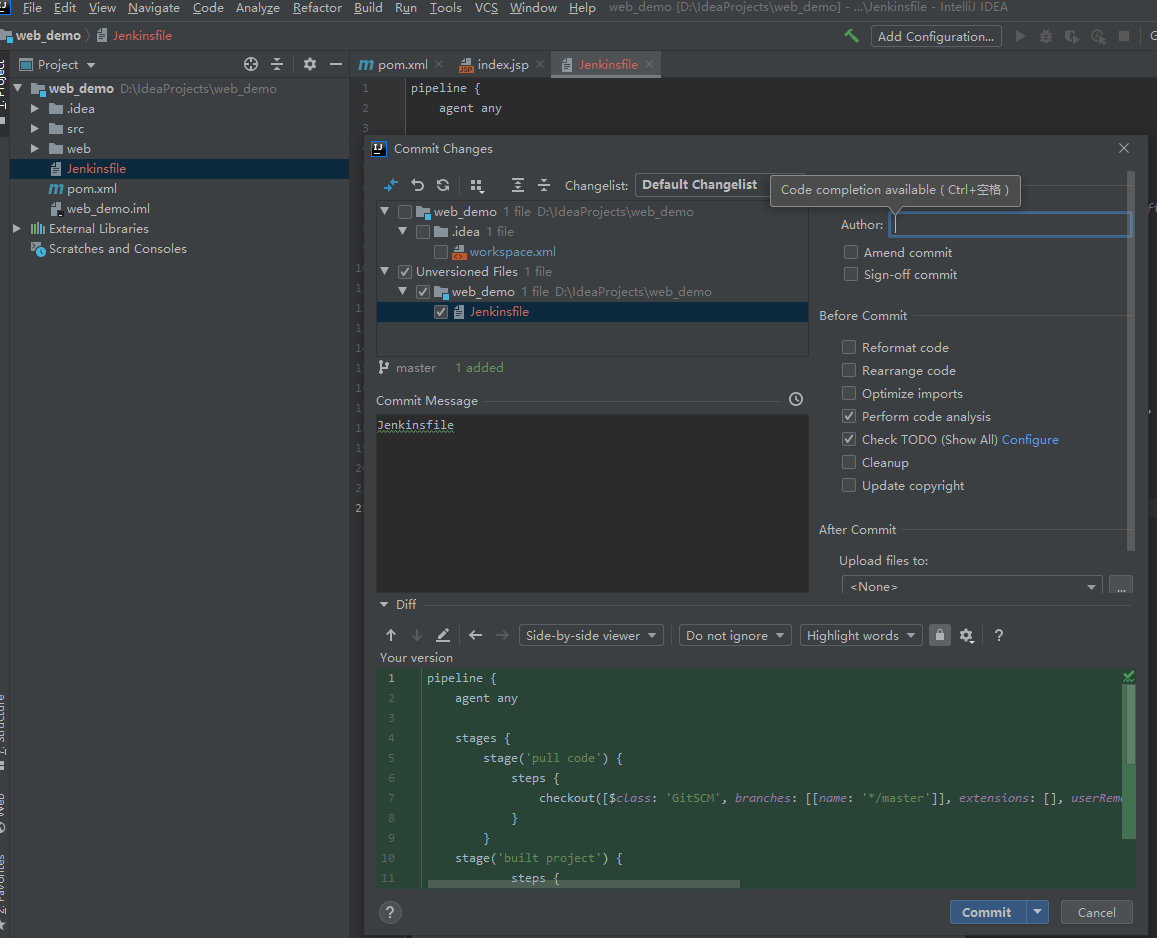Click the Refresh changes icon
1157x938 pixels.
coord(443,185)
